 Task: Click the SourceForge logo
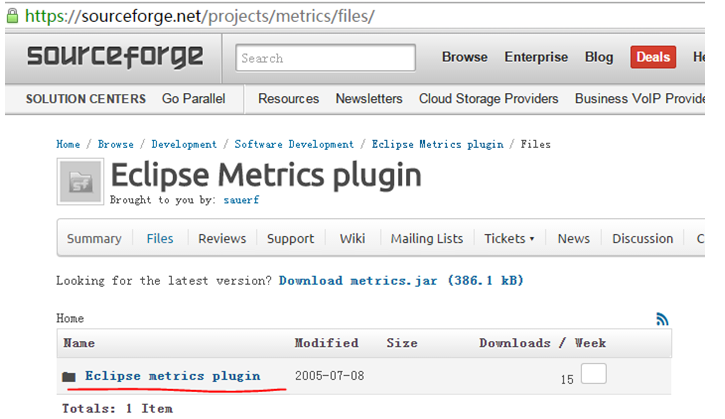(115, 57)
